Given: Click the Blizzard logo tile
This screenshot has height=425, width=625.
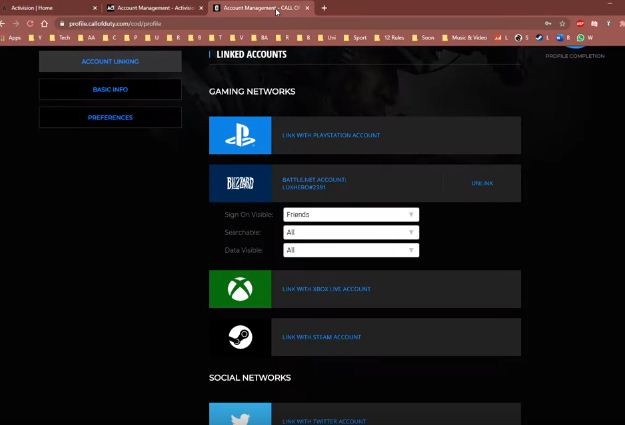Looking at the screenshot, I should coord(240,183).
